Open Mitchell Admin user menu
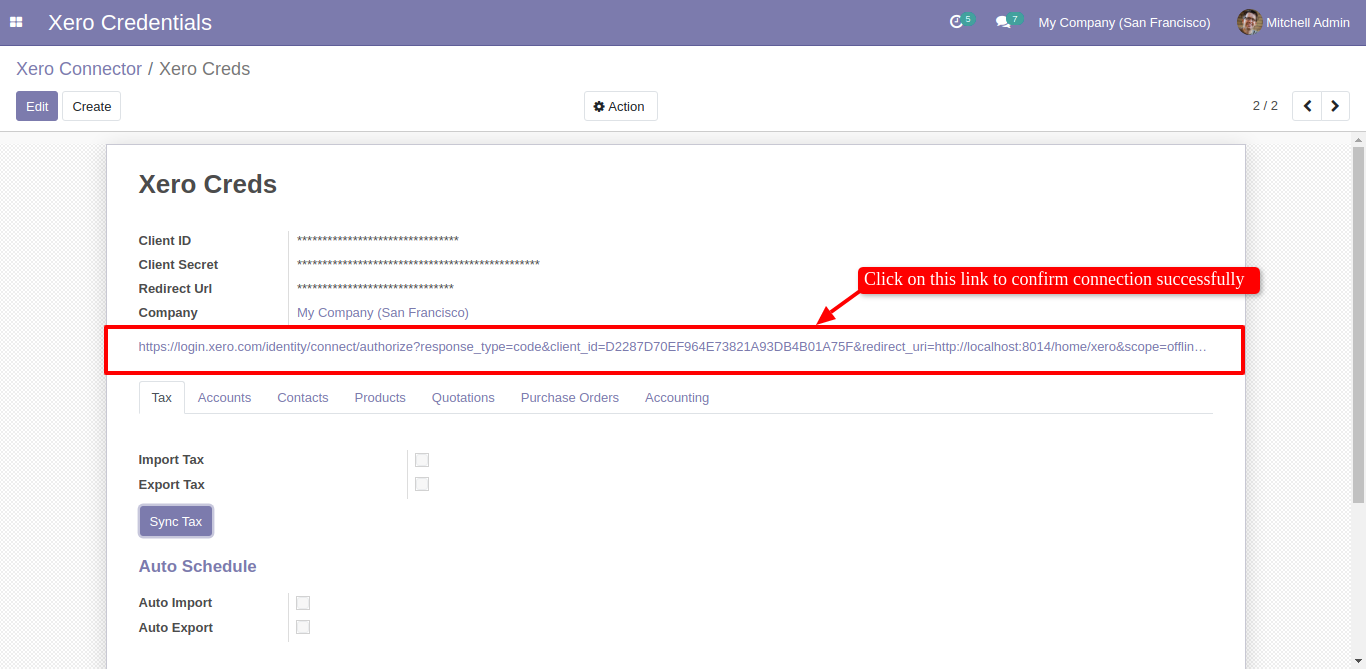 (x=1293, y=22)
